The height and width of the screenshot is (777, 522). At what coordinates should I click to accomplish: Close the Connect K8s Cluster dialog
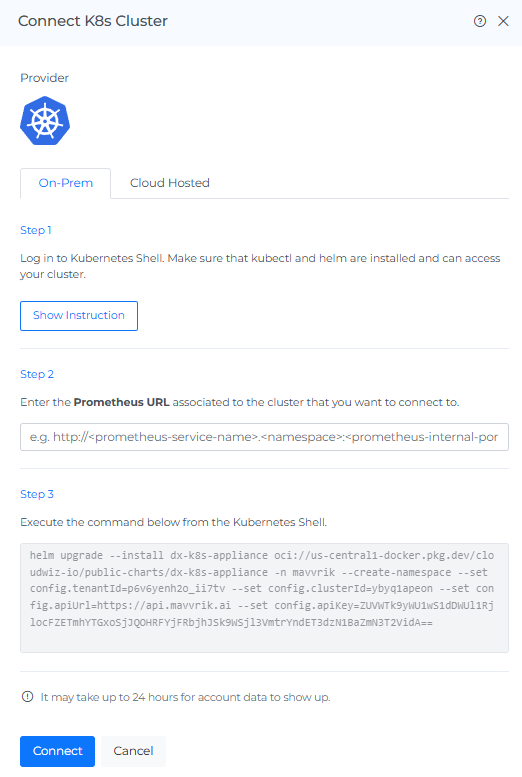pos(503,21)
